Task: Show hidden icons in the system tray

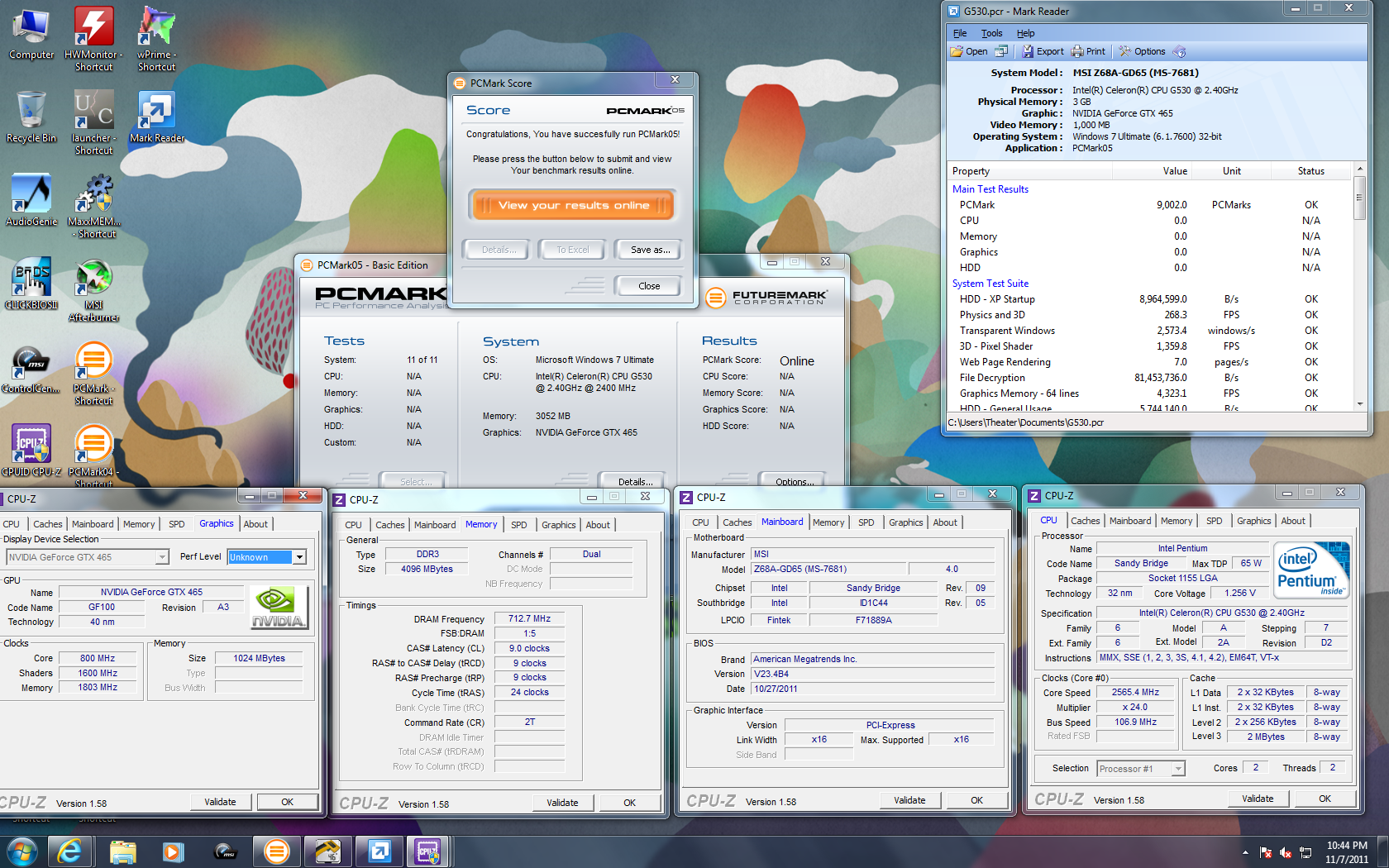Action: [x=1245, y=852]
